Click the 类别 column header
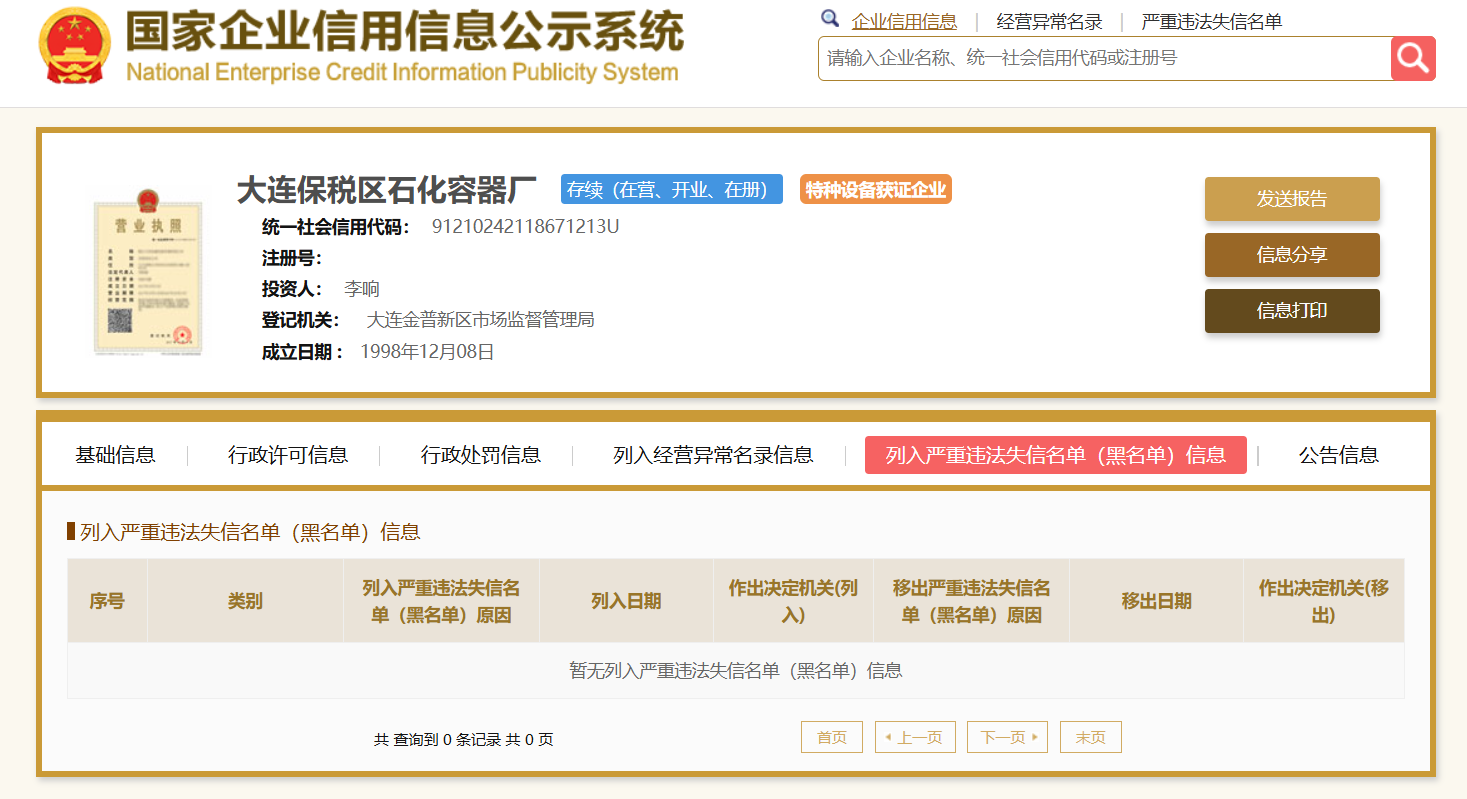 point(245,601)
